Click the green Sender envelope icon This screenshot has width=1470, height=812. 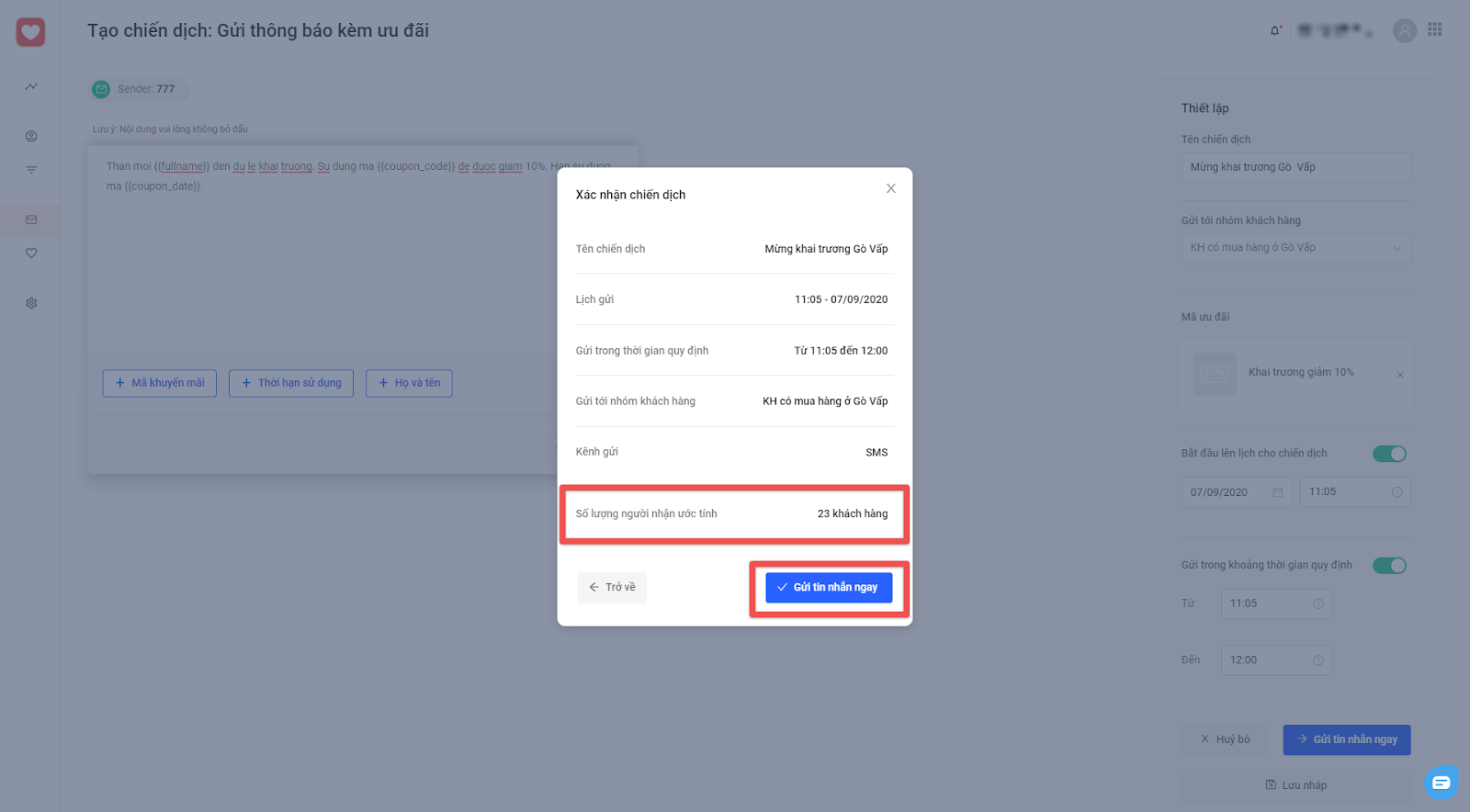[x=101, y=89]
